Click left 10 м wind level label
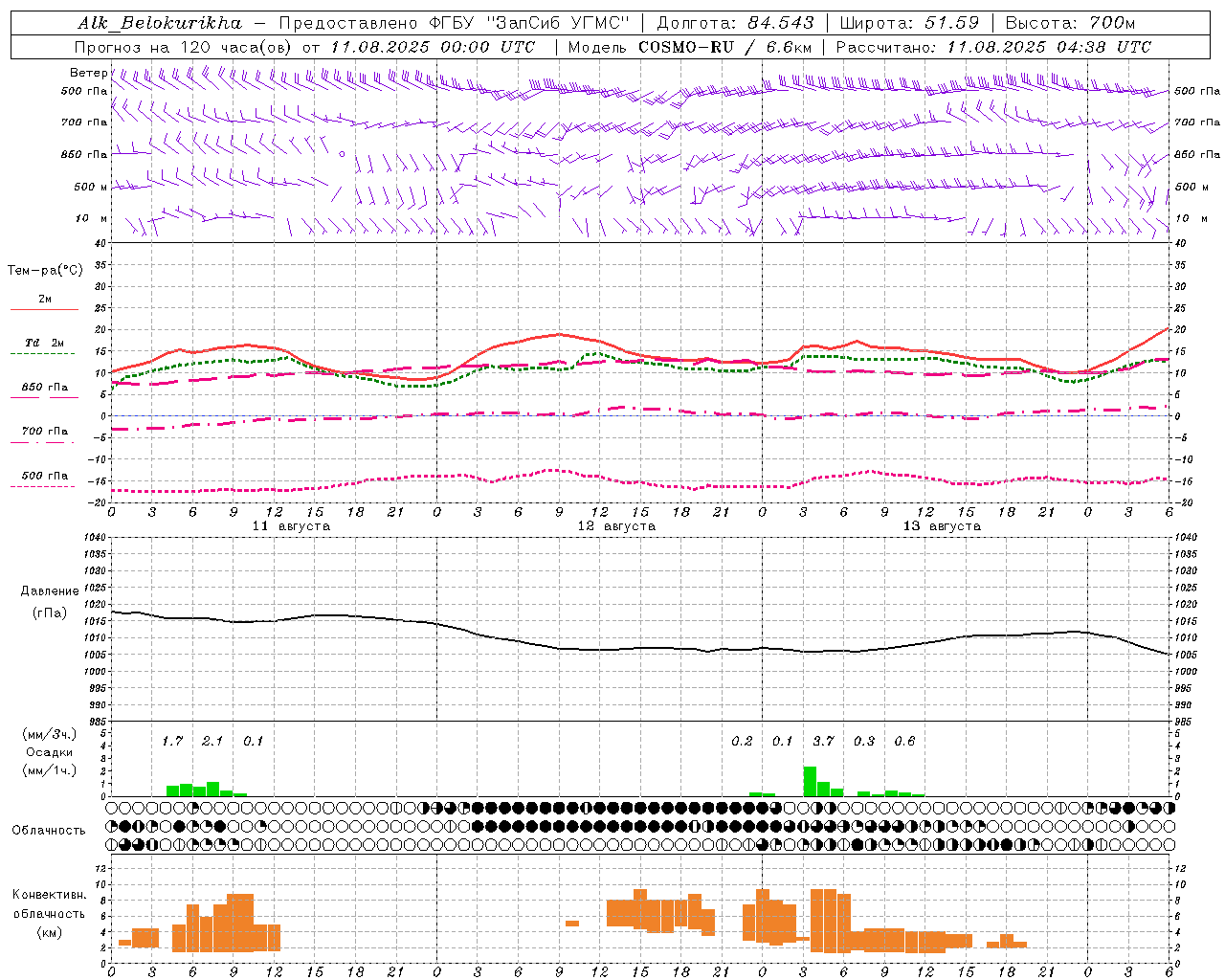This screenshot has height=980, width=1225. [x=92, y=218]
